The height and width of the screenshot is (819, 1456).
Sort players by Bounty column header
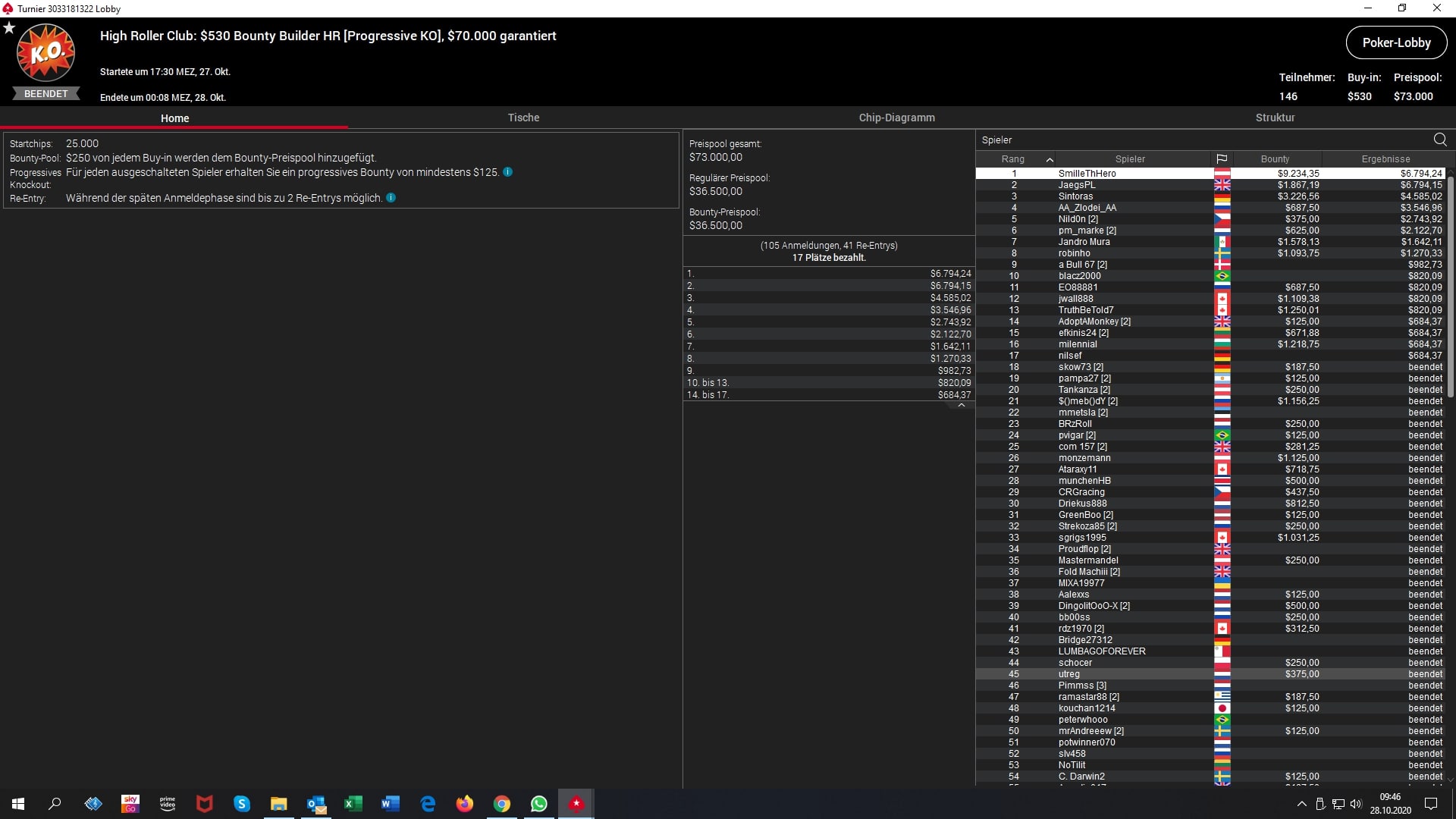tap(1275, 159)
